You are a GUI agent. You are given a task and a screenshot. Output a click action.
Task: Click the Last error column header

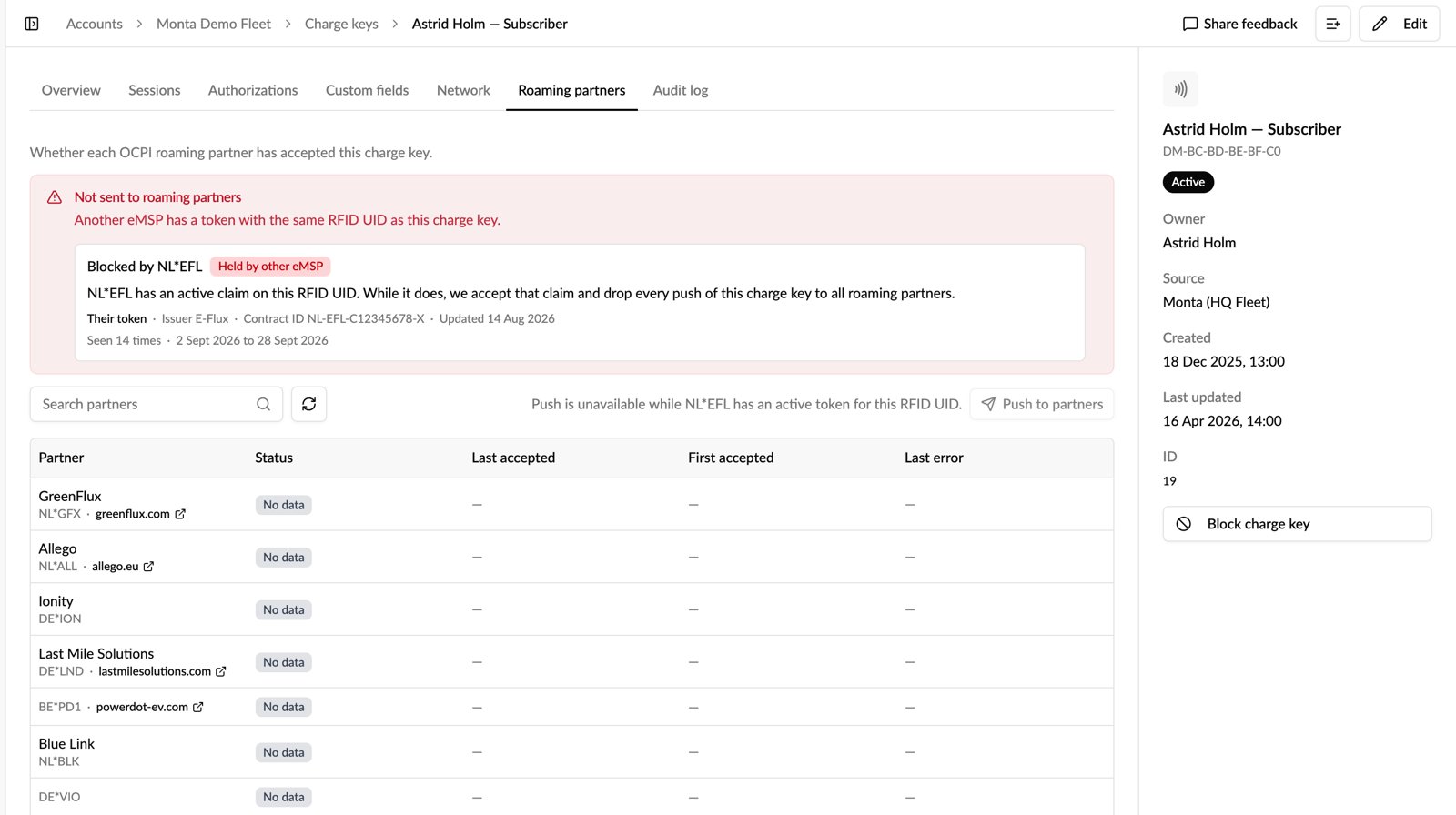pos(934,458)
